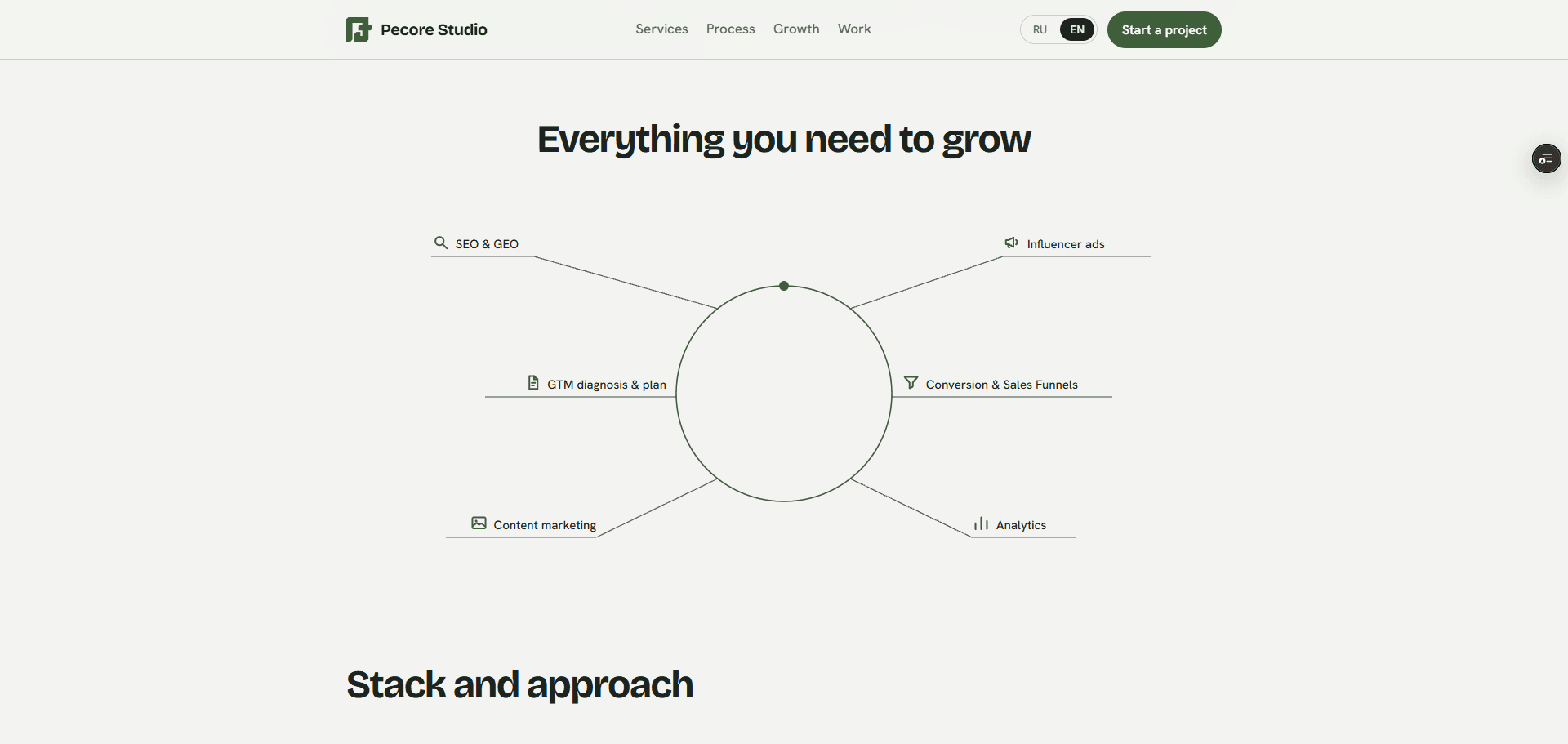Click the funnel icon beside Conversion & Sales Funnels
The width and height of the screenshot is (1568, 744).
(x=911, y=382)
